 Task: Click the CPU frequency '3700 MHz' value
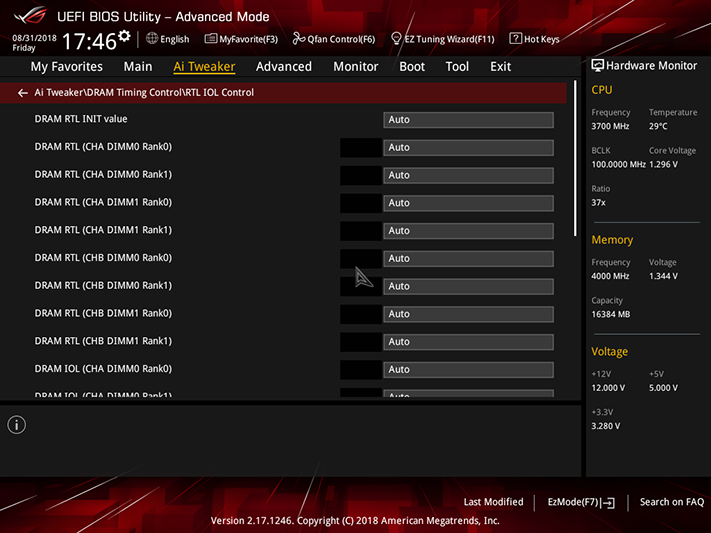click(610, 126)
